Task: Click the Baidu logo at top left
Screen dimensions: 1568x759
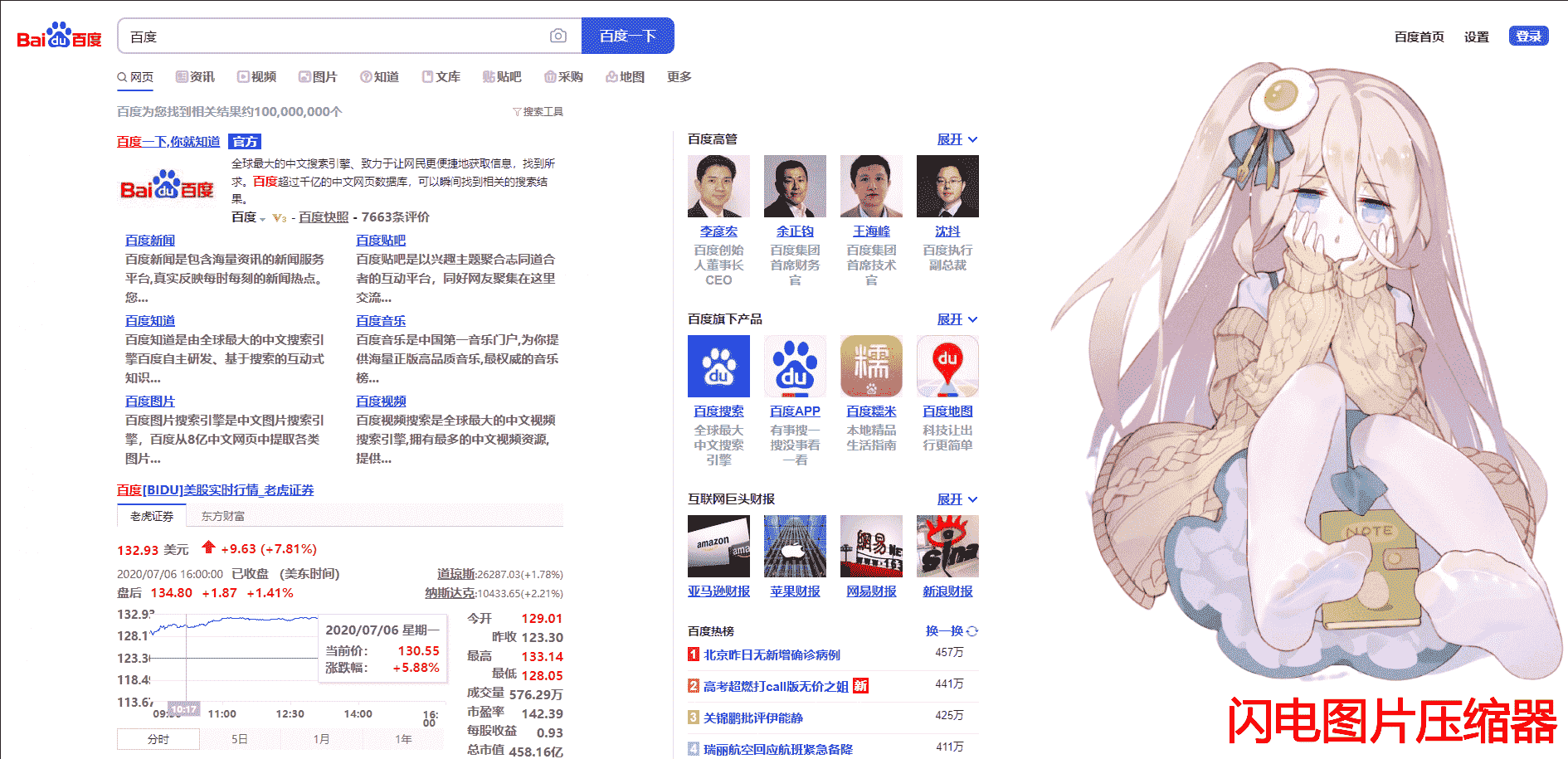Action: tap(59, 36)
